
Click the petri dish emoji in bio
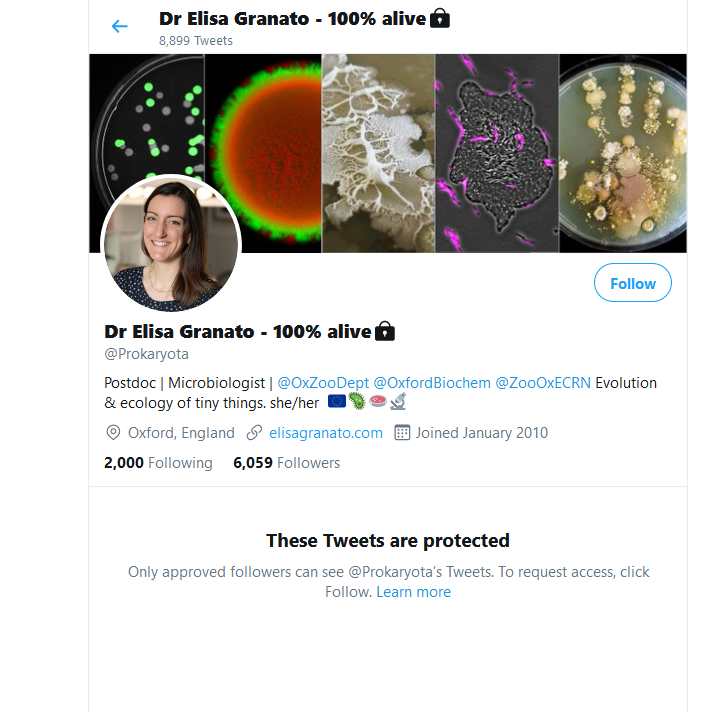[378, 401]
